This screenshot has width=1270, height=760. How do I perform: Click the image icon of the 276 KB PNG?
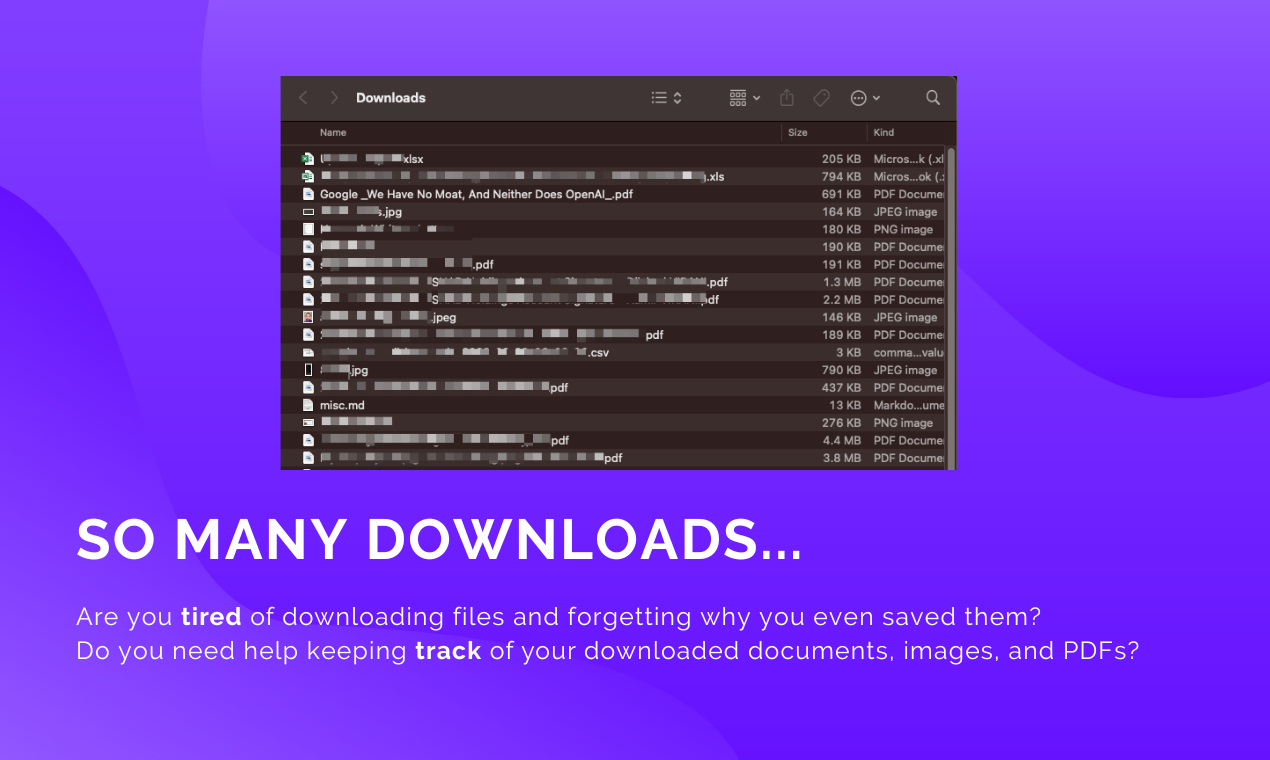pyautogui.click(x=308, y=423)
